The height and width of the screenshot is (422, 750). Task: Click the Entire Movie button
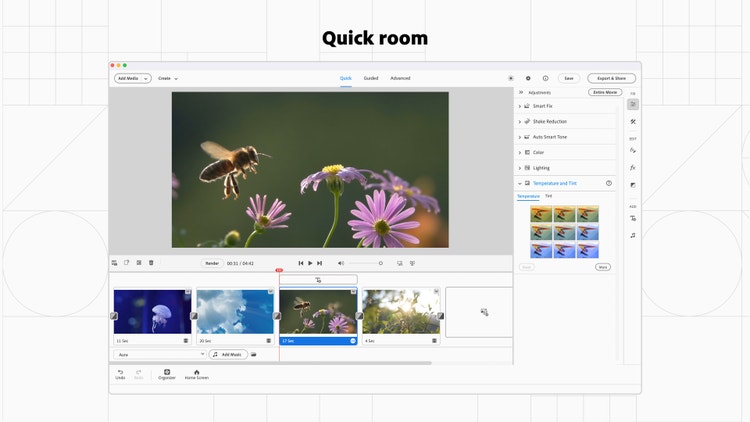605,92
